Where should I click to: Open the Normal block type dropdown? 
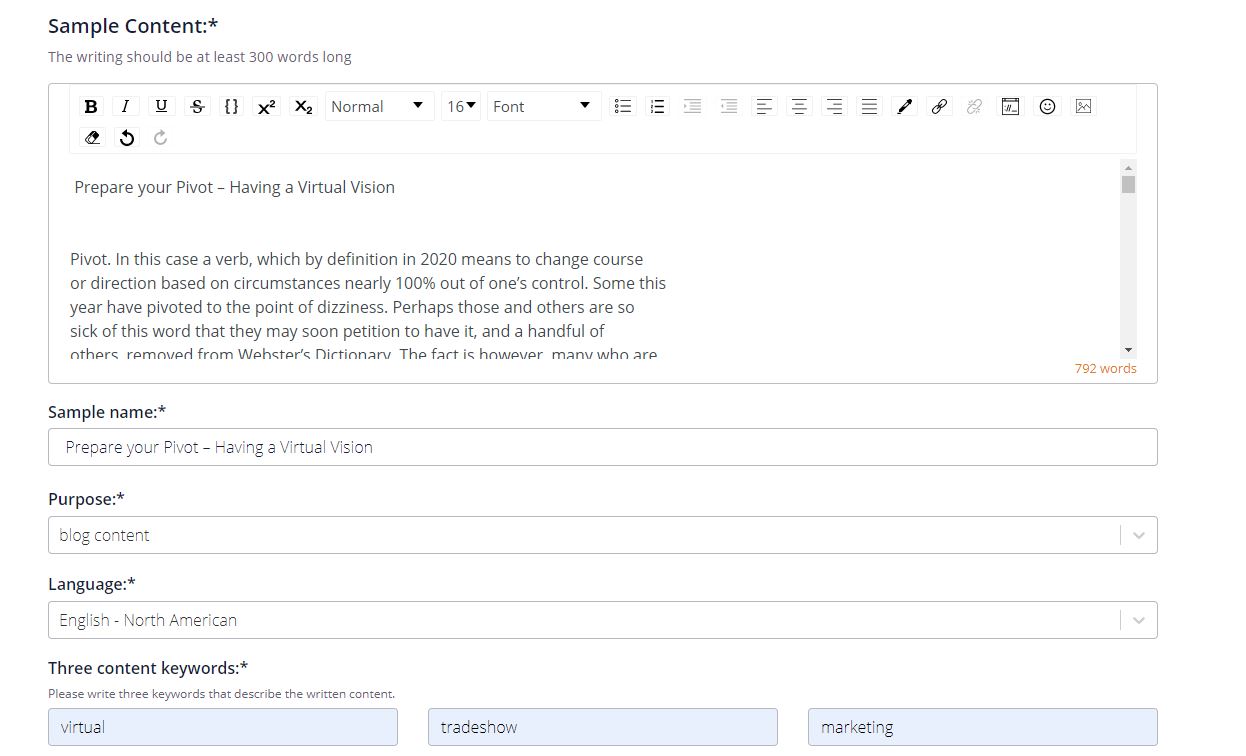tap(378, 106)
